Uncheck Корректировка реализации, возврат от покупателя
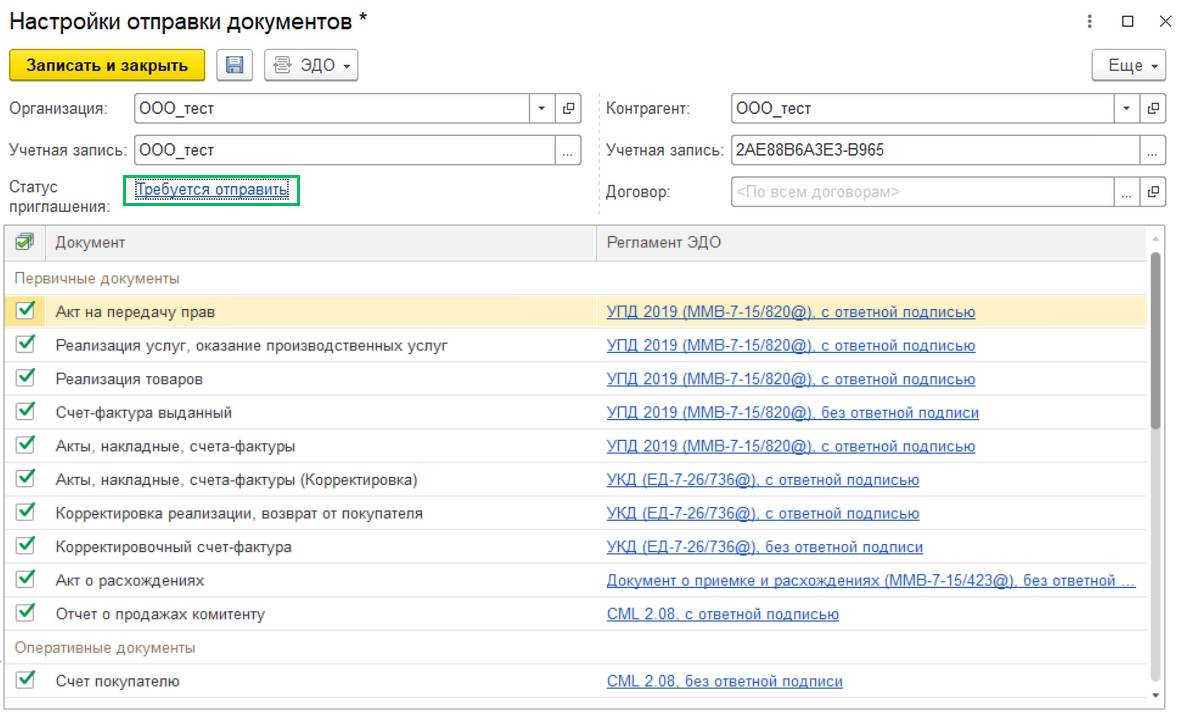The width and height of the screenshot is (1178, 716). click(x=26, y=512)
